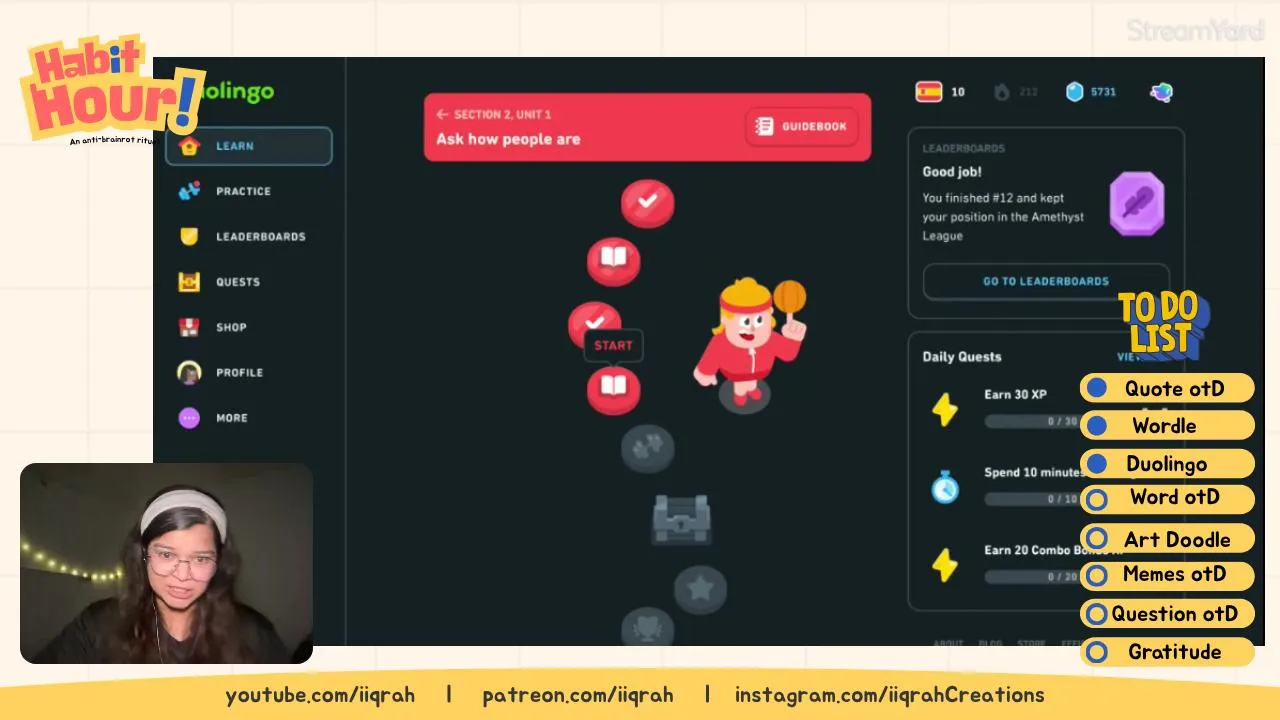Click Go to Leaderboards button
This screenshot has width=1280, height=720.
1046,282
